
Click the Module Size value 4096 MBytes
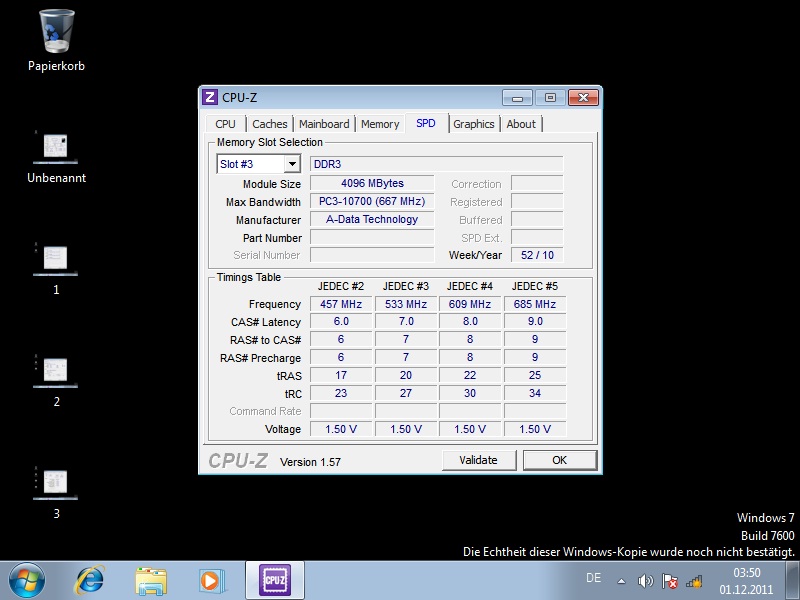tap(372, 183)
